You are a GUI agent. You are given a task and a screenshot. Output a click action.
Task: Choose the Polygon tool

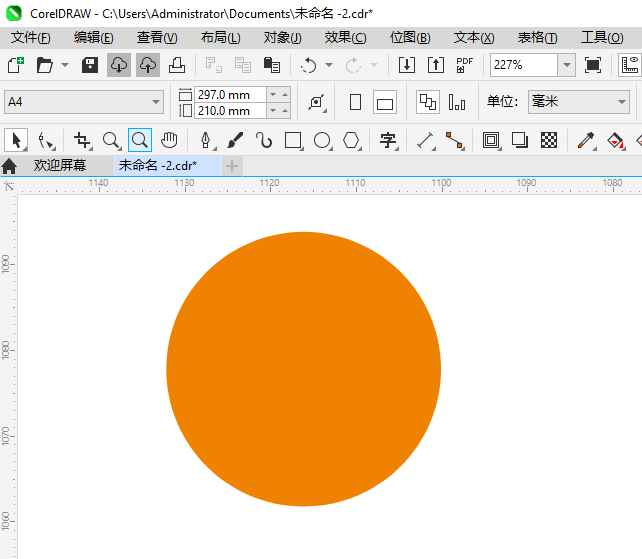[351, 140]
